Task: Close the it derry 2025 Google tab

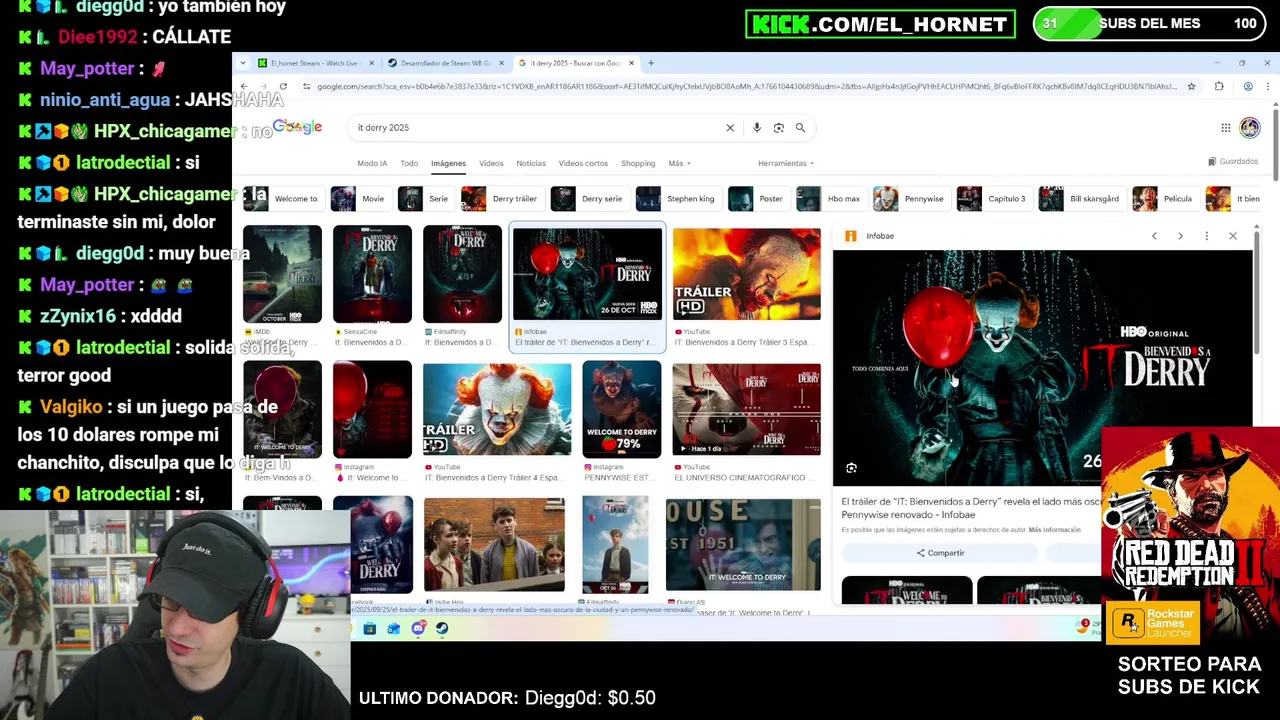Action: click(631, 63)
